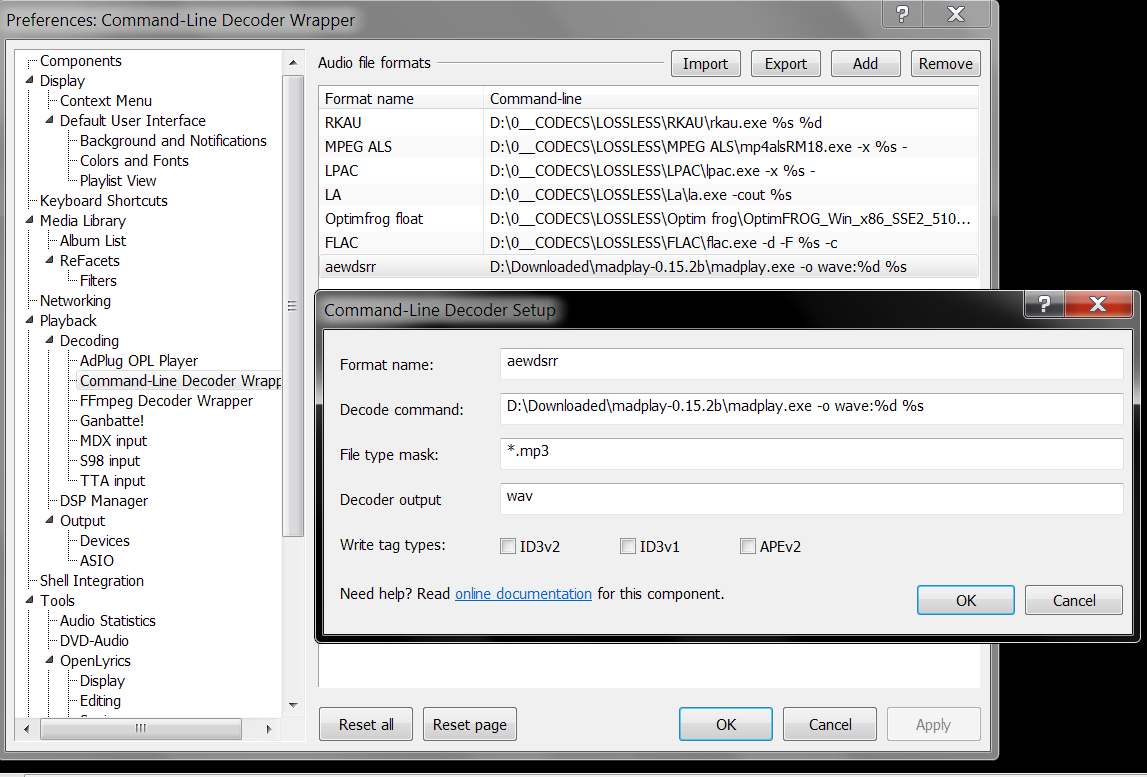The width and height of the screenshot is (1147, 777).
Task: Click the Command-line column header
Action: (731, 98)
